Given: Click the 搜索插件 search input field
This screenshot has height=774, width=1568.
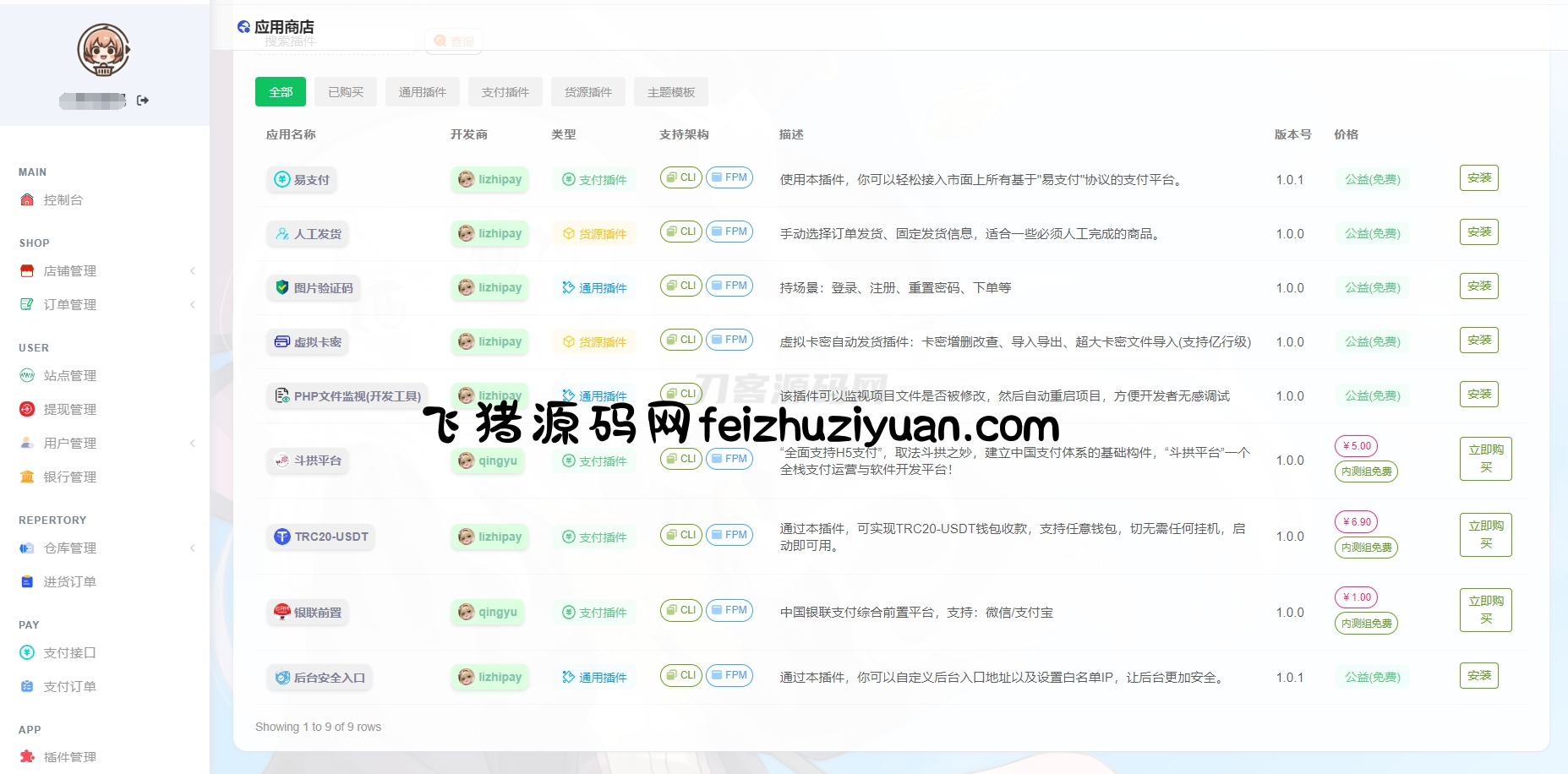Looking at the screenshot, I should 338,41.
